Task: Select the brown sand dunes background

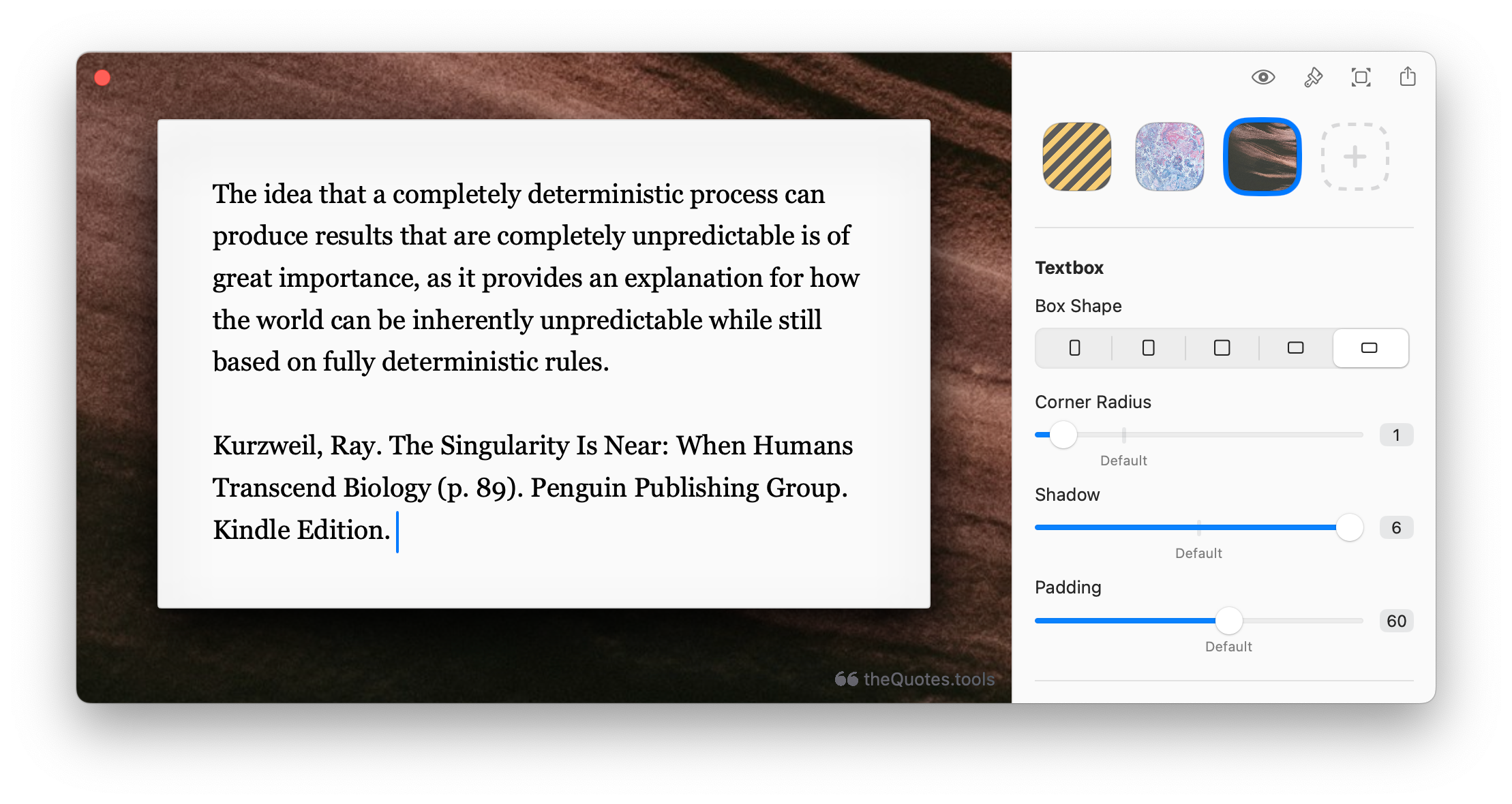Action: 1262,157
